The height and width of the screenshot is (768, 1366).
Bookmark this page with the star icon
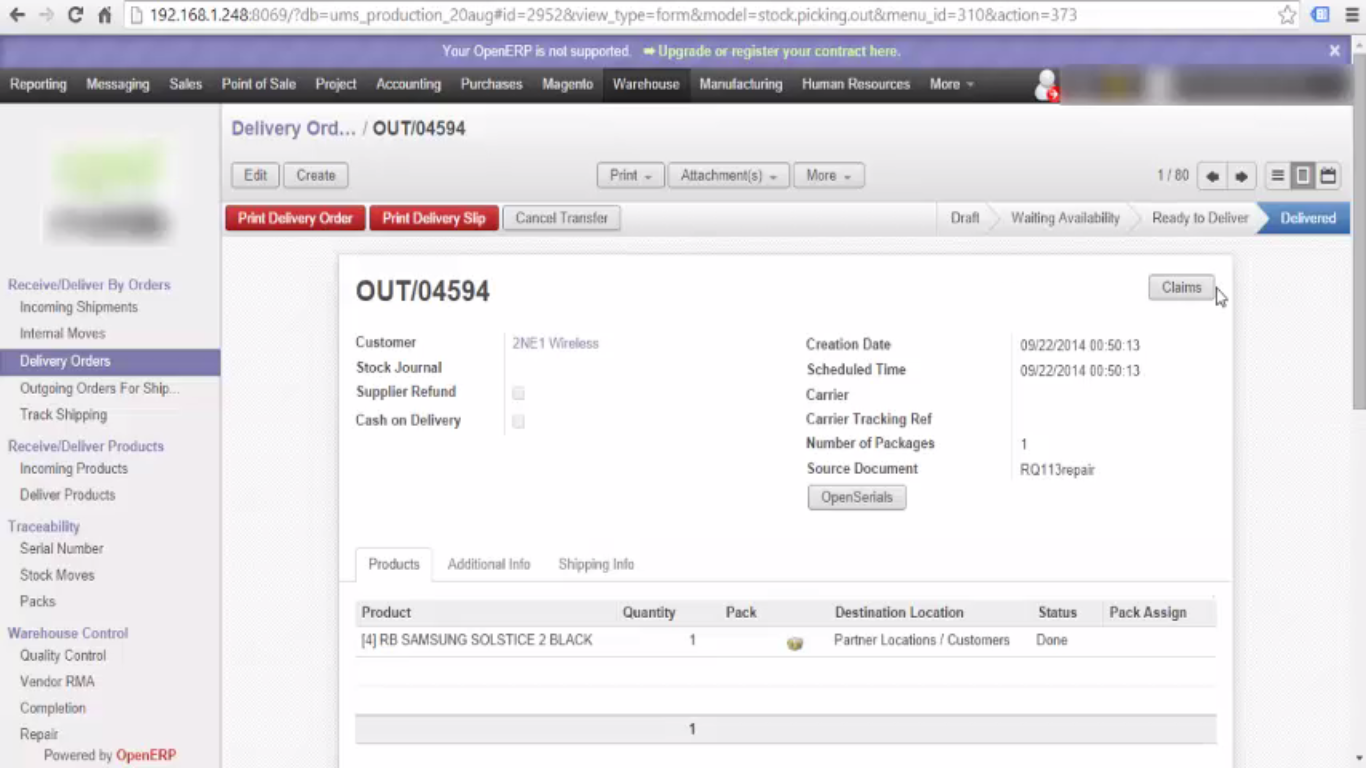click(1287, 15)
